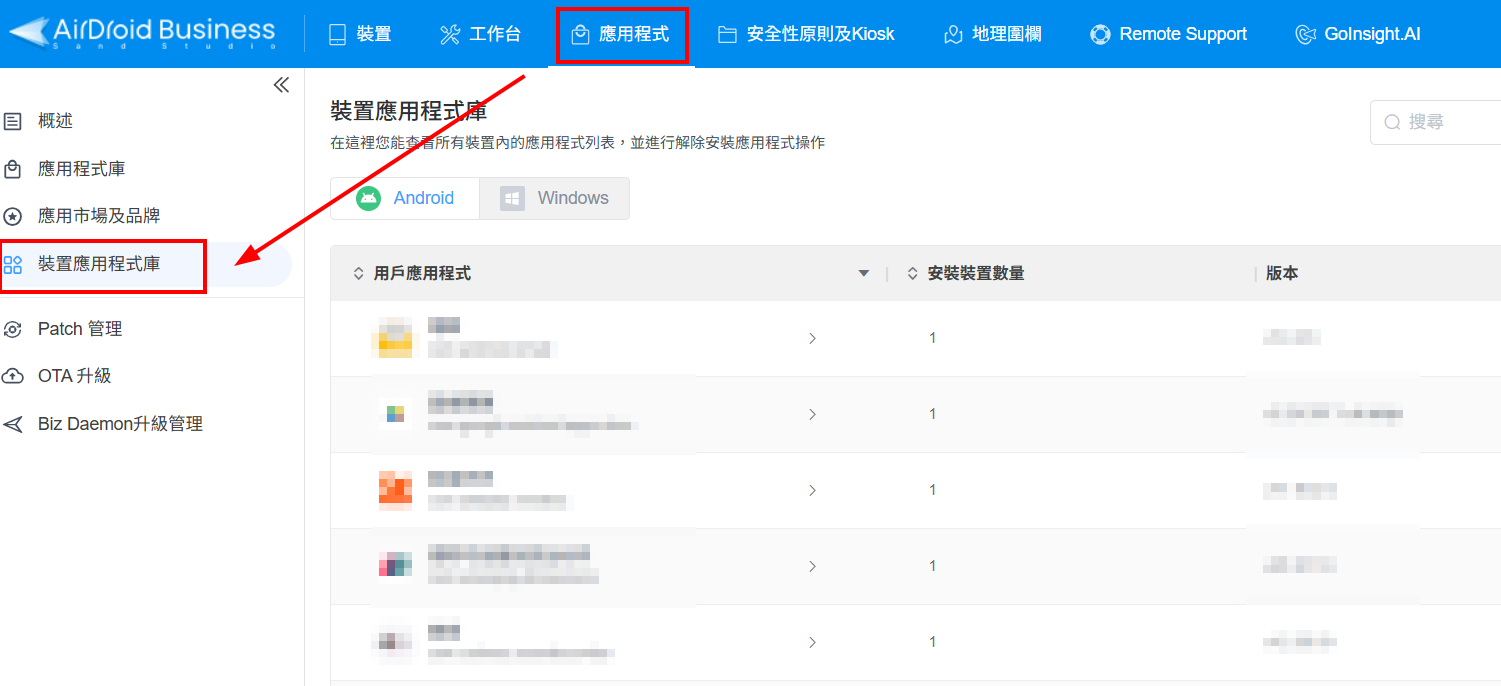The height and width of the screenshot is (686, 1501).
Task: Expand the first app row chevron
Action: (x=812, y=339)
